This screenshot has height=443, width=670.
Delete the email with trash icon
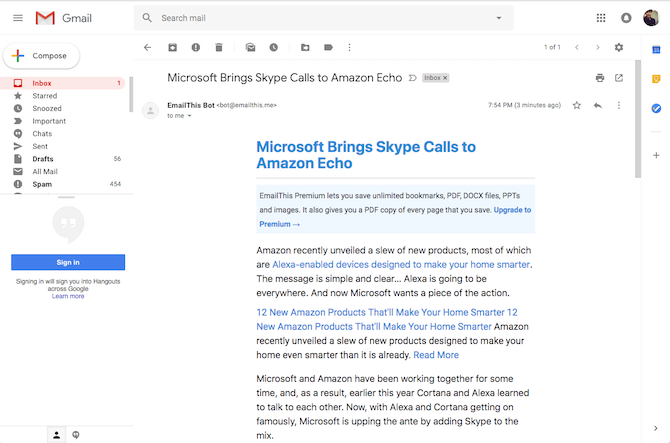219,47
